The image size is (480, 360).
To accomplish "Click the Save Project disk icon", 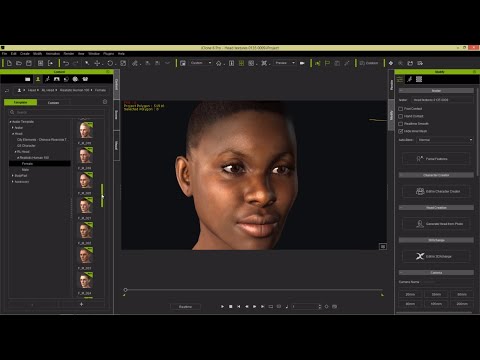I will [29, 63].
